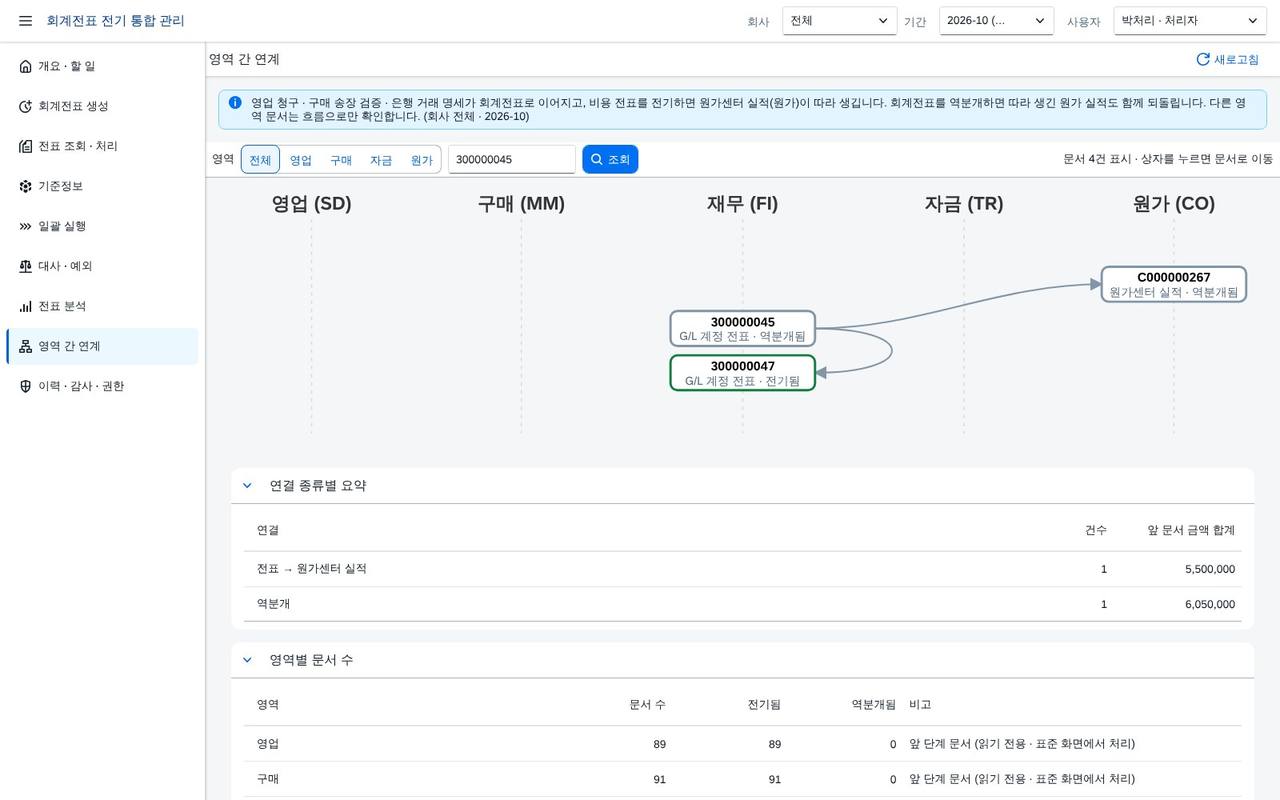Screen dimensions: 1280x800
Task: Collapse the 영역별 문서 수 section
Action: 248,660
